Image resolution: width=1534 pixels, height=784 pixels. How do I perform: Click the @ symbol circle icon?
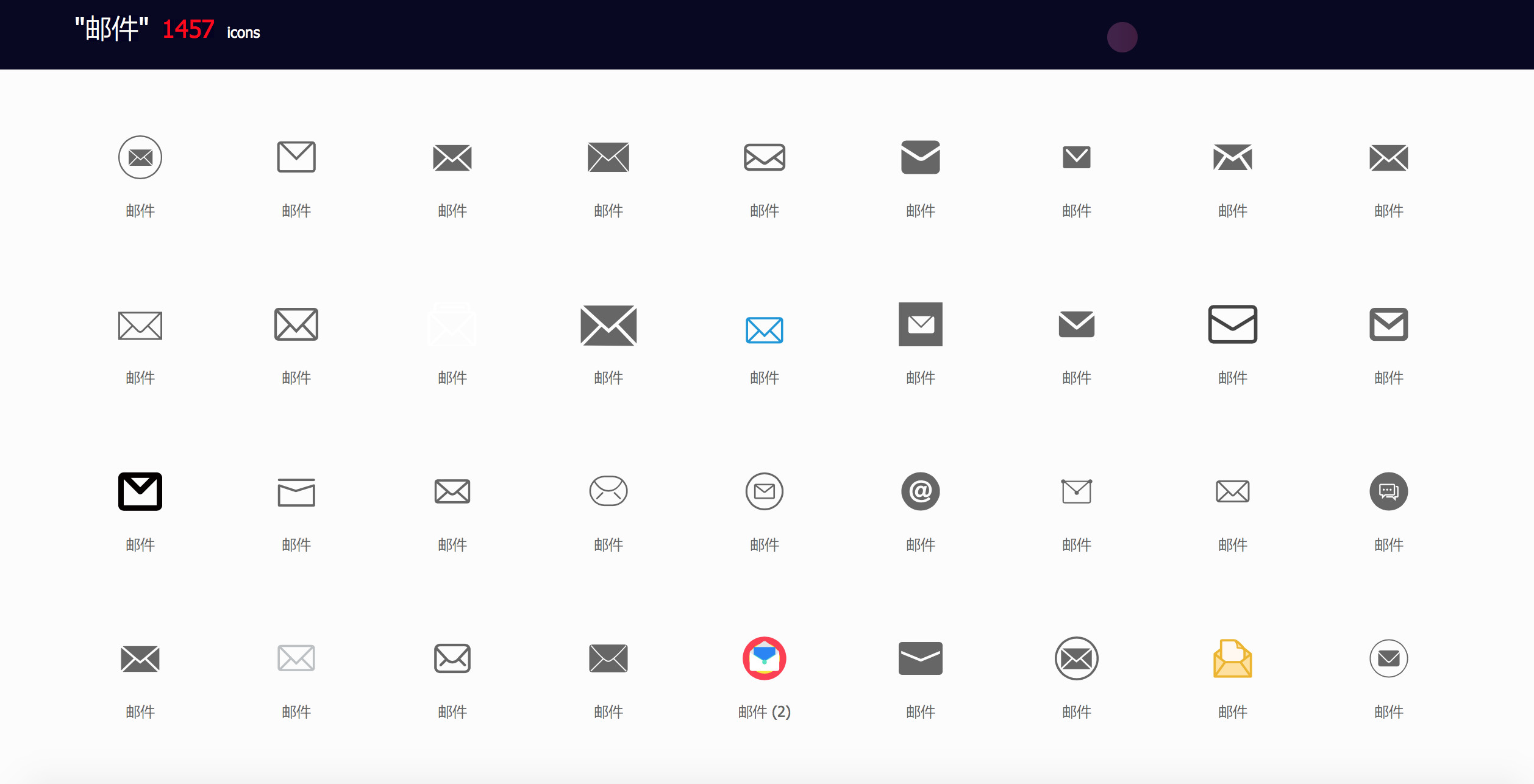point(920,491)
